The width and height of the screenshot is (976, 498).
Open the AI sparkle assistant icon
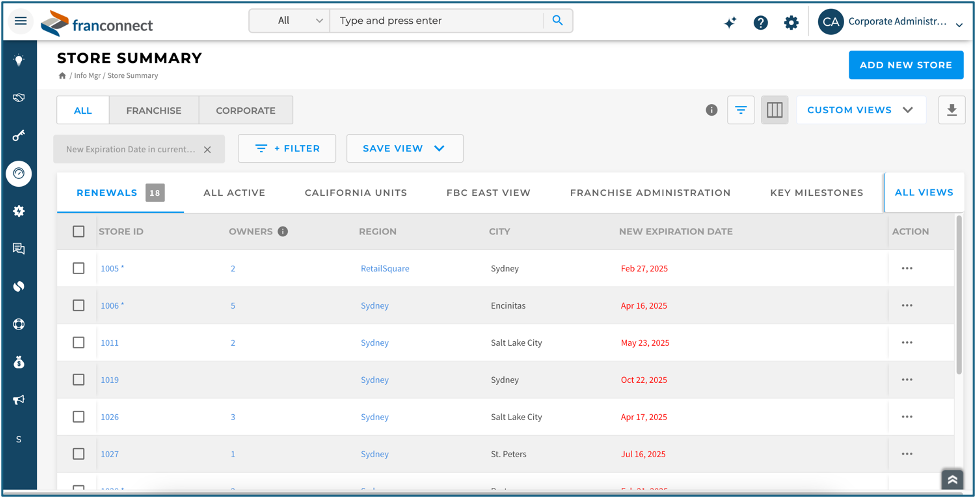click(x=730, y=23)
